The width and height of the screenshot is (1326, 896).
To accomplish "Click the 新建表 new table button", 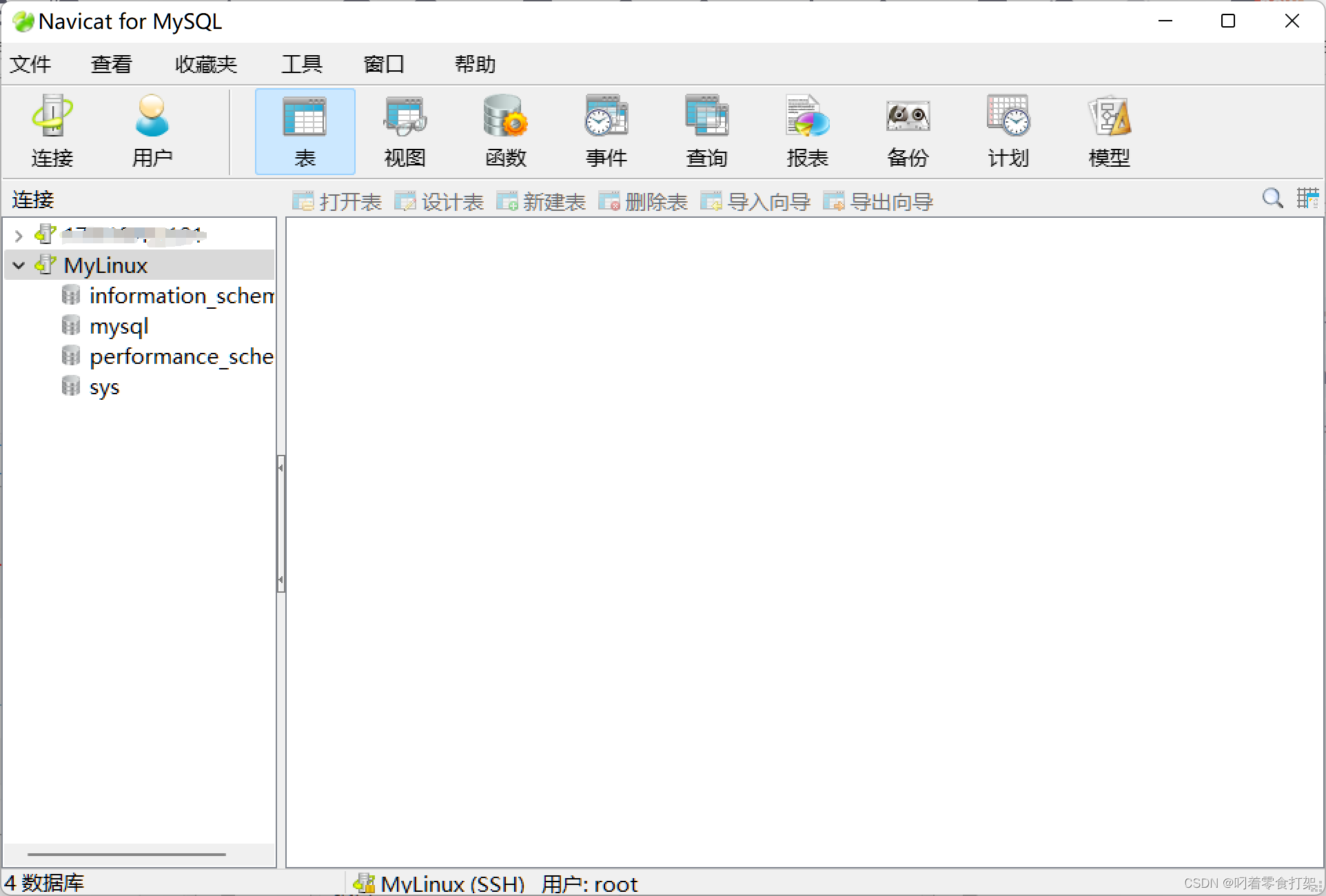I will [x=541, y=201].
